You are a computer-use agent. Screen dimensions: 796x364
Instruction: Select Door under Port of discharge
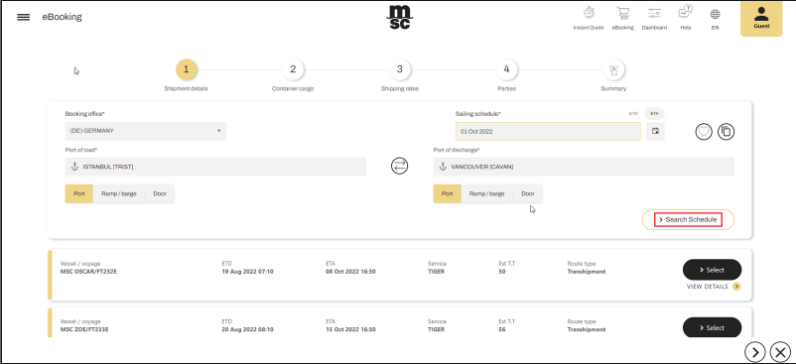point(528,193)
